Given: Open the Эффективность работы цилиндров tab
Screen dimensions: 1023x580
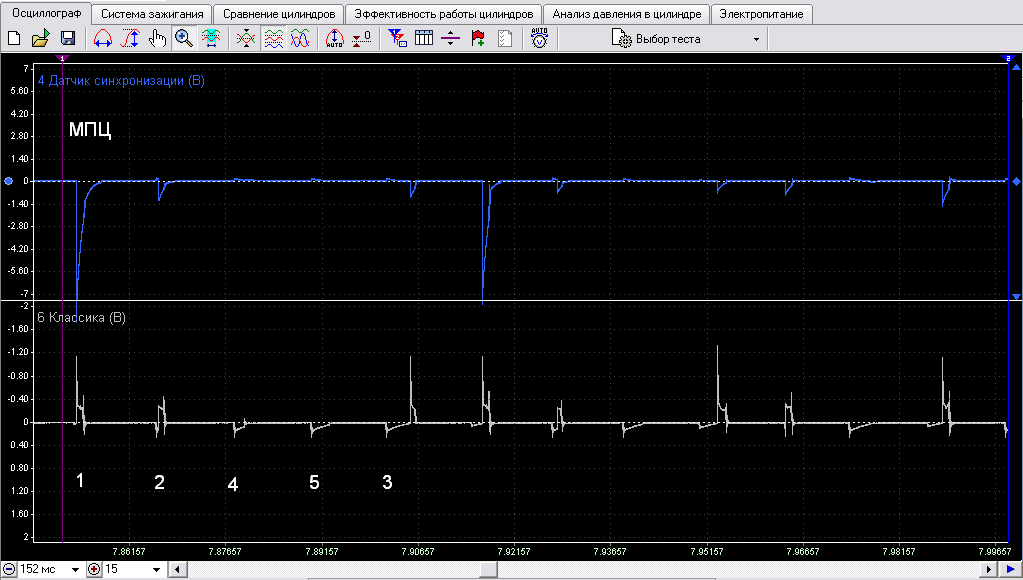Looking at the screenshot, I should click(x=444, y=14).
